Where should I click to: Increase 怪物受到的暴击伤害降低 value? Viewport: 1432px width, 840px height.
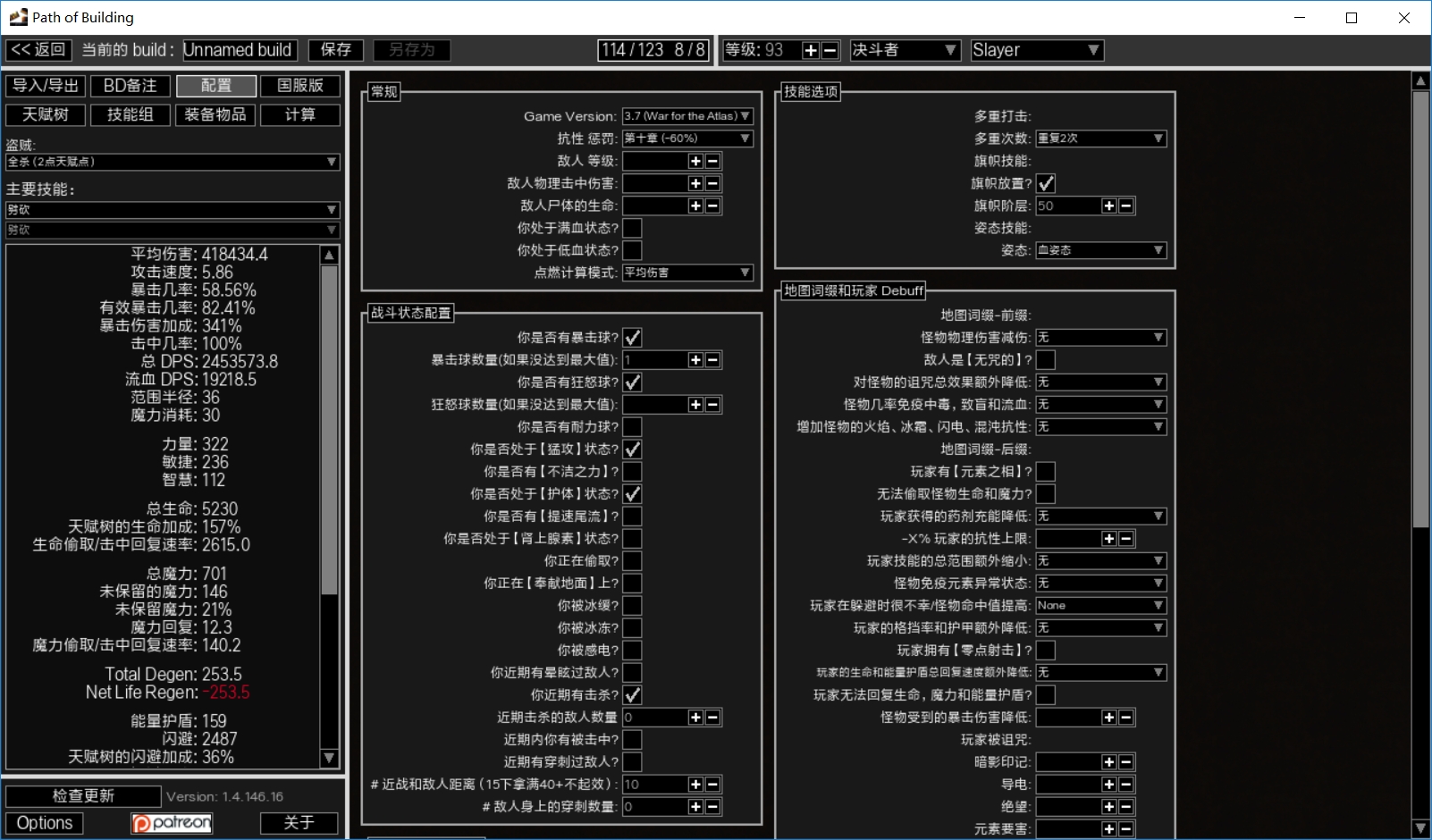(x=1109, y=718)
